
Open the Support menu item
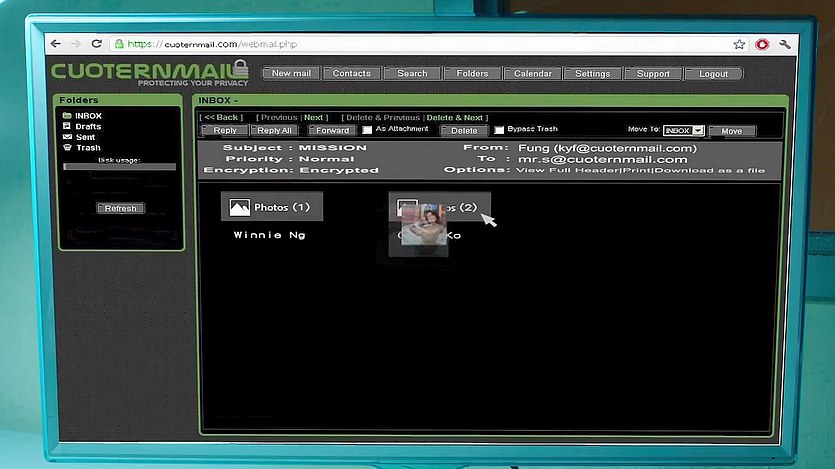pyautogui.click(x=653, y=73)
